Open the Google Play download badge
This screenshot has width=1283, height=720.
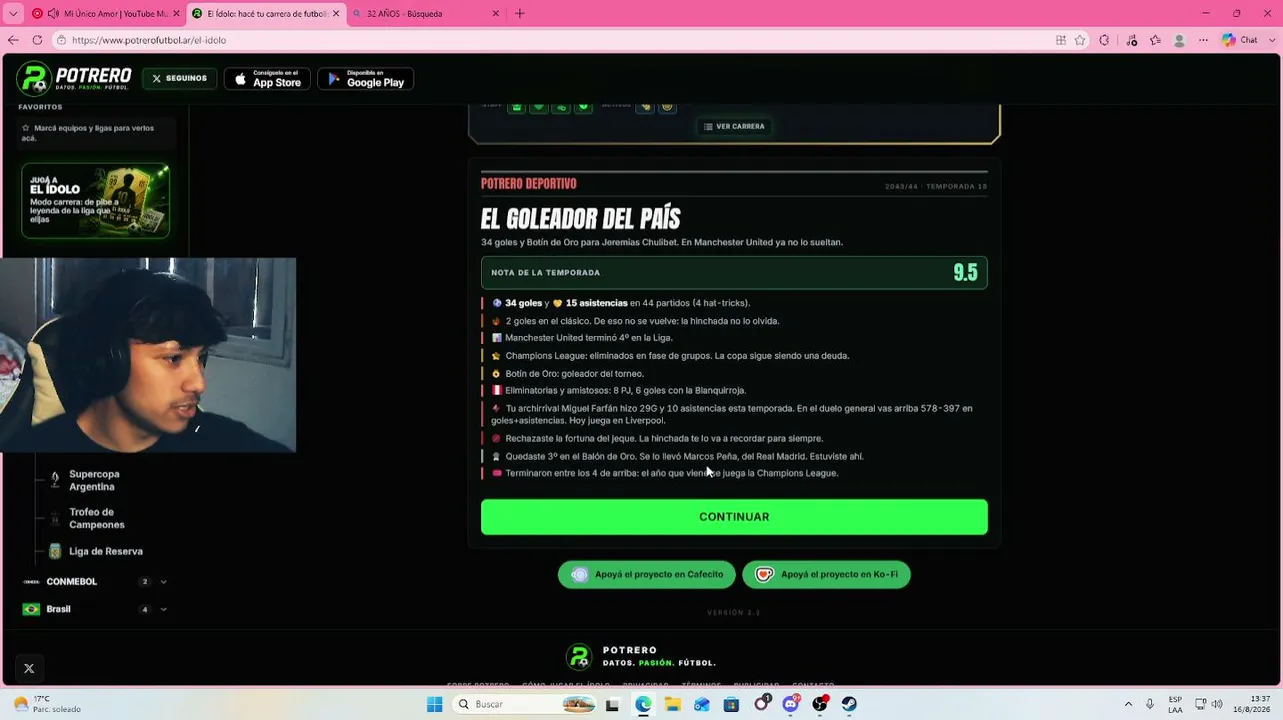[365, 78]
